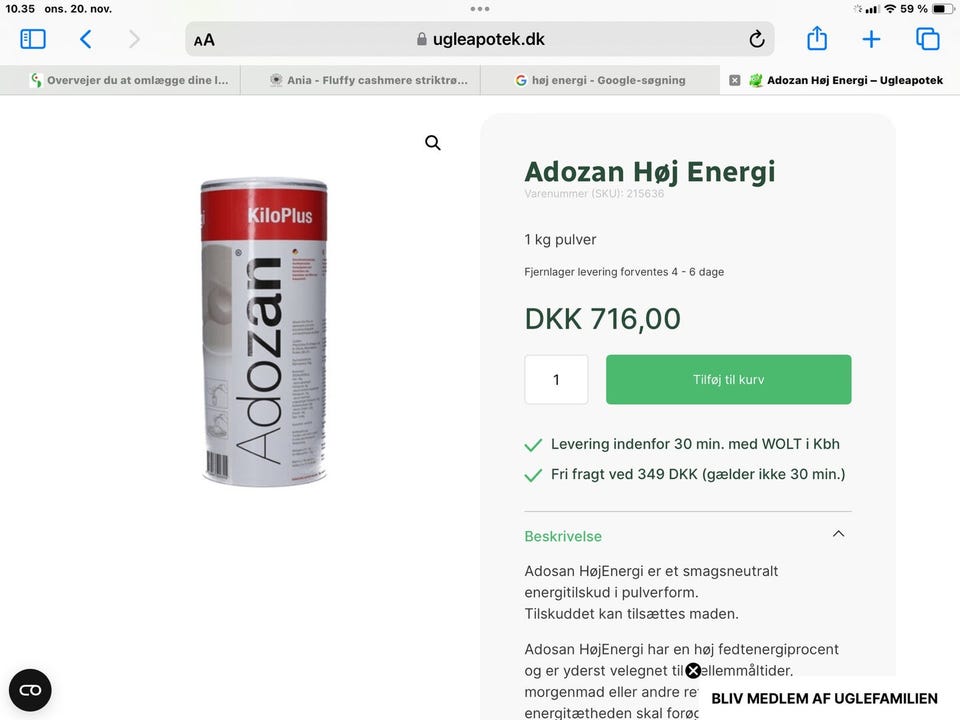Tap the Share icon in toolbar

tap(817, 39)
